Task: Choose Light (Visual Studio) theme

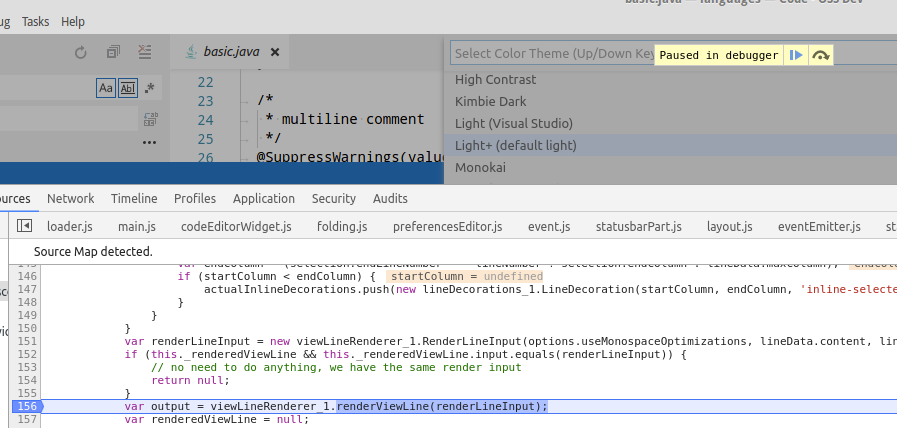Action: (x=670, y=124)
